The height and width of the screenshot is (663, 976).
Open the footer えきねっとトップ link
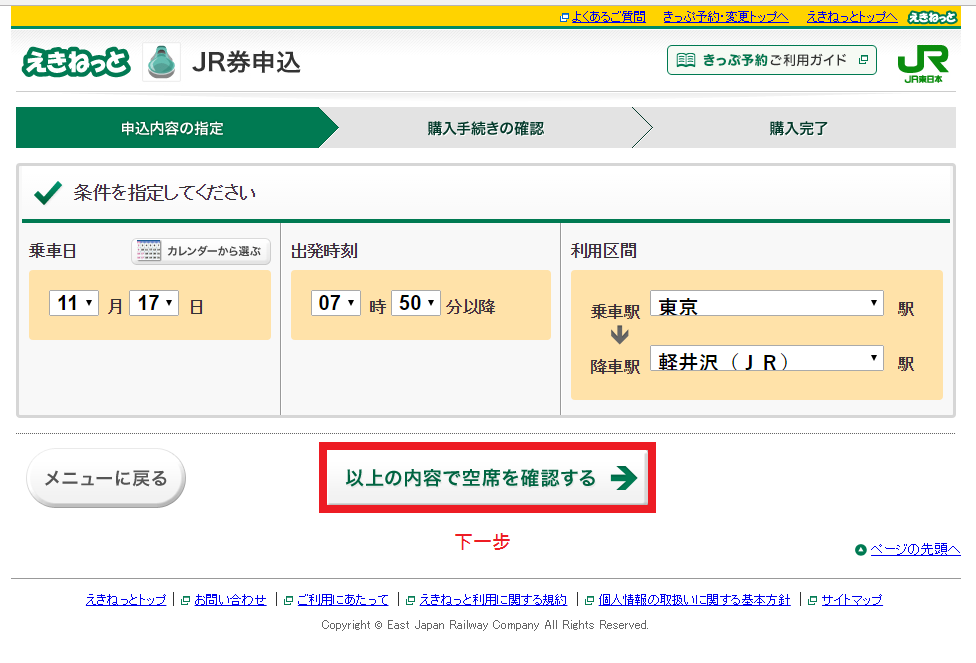click(x=126, y=600)
